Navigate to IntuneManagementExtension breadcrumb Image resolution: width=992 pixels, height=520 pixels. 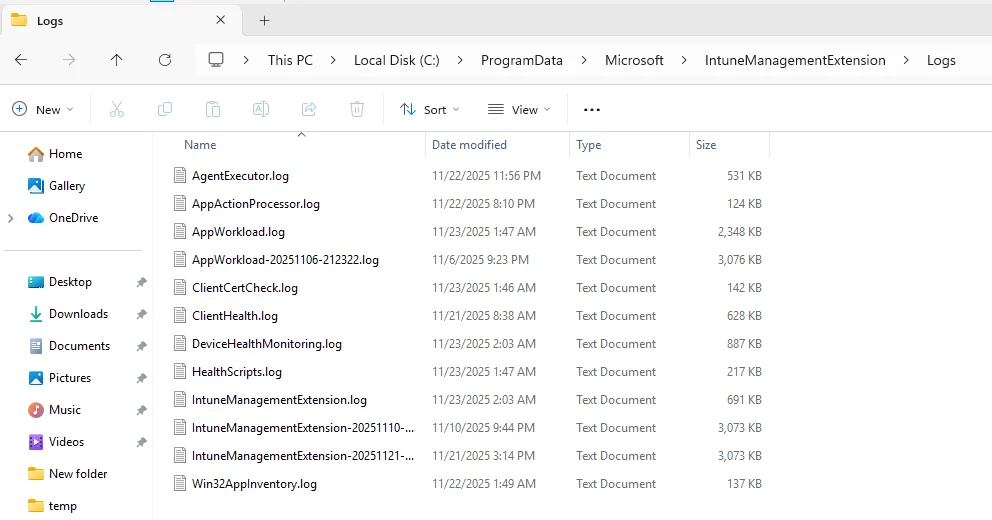795,60
